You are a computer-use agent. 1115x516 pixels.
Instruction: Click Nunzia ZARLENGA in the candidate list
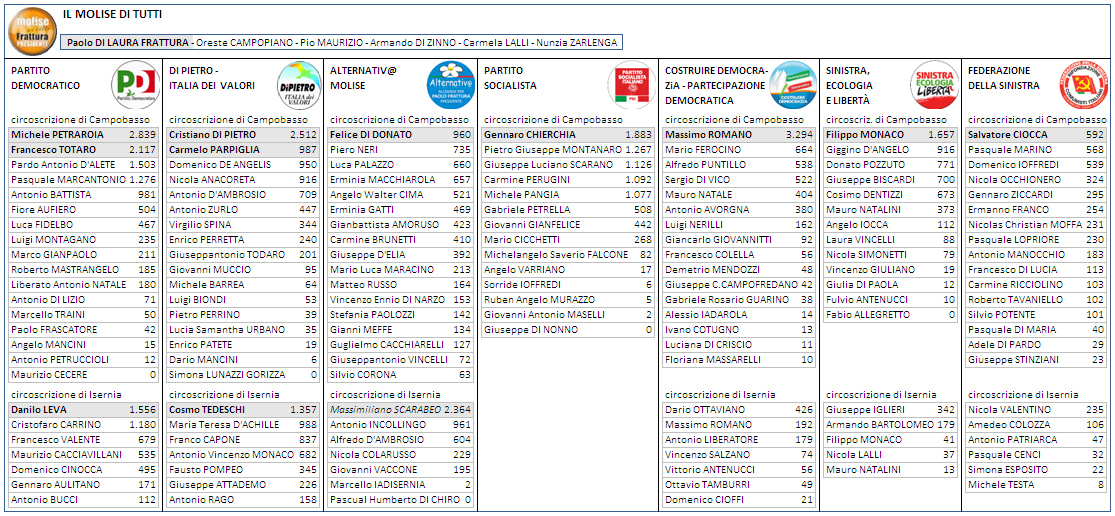point(578,43)
